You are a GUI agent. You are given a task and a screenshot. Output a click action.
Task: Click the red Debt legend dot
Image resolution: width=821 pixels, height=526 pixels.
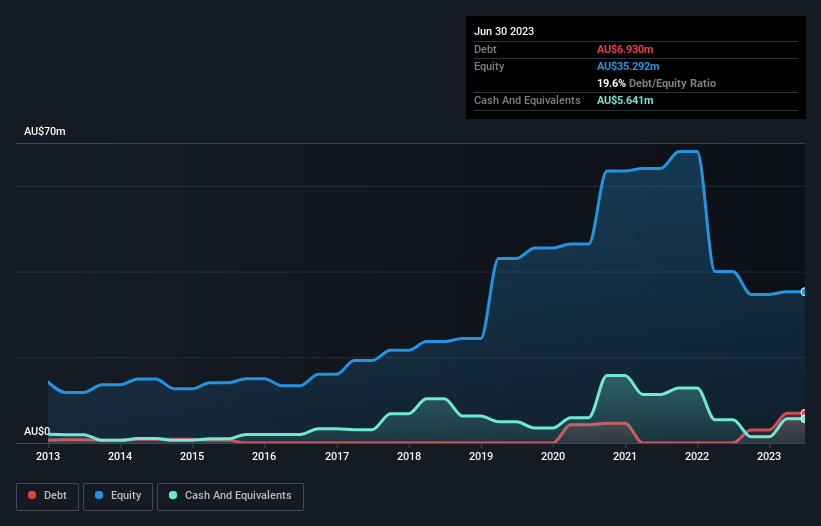click(x=32, y=496)
